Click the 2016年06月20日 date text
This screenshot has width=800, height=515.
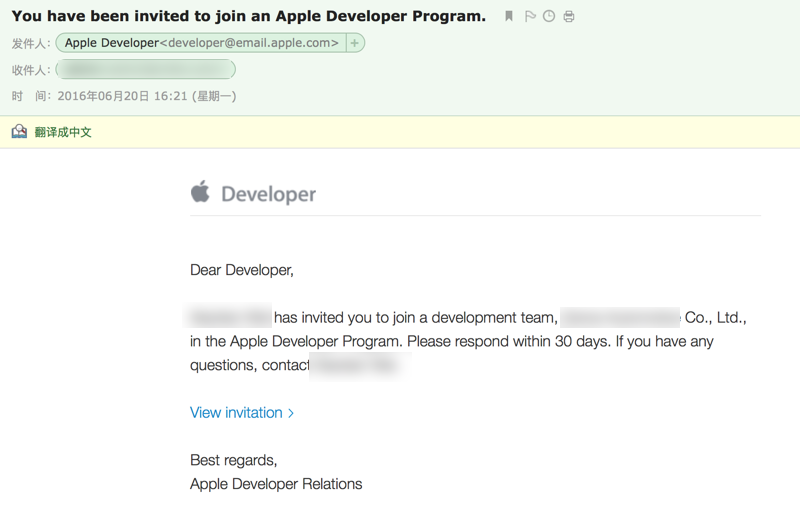(103, 97)
